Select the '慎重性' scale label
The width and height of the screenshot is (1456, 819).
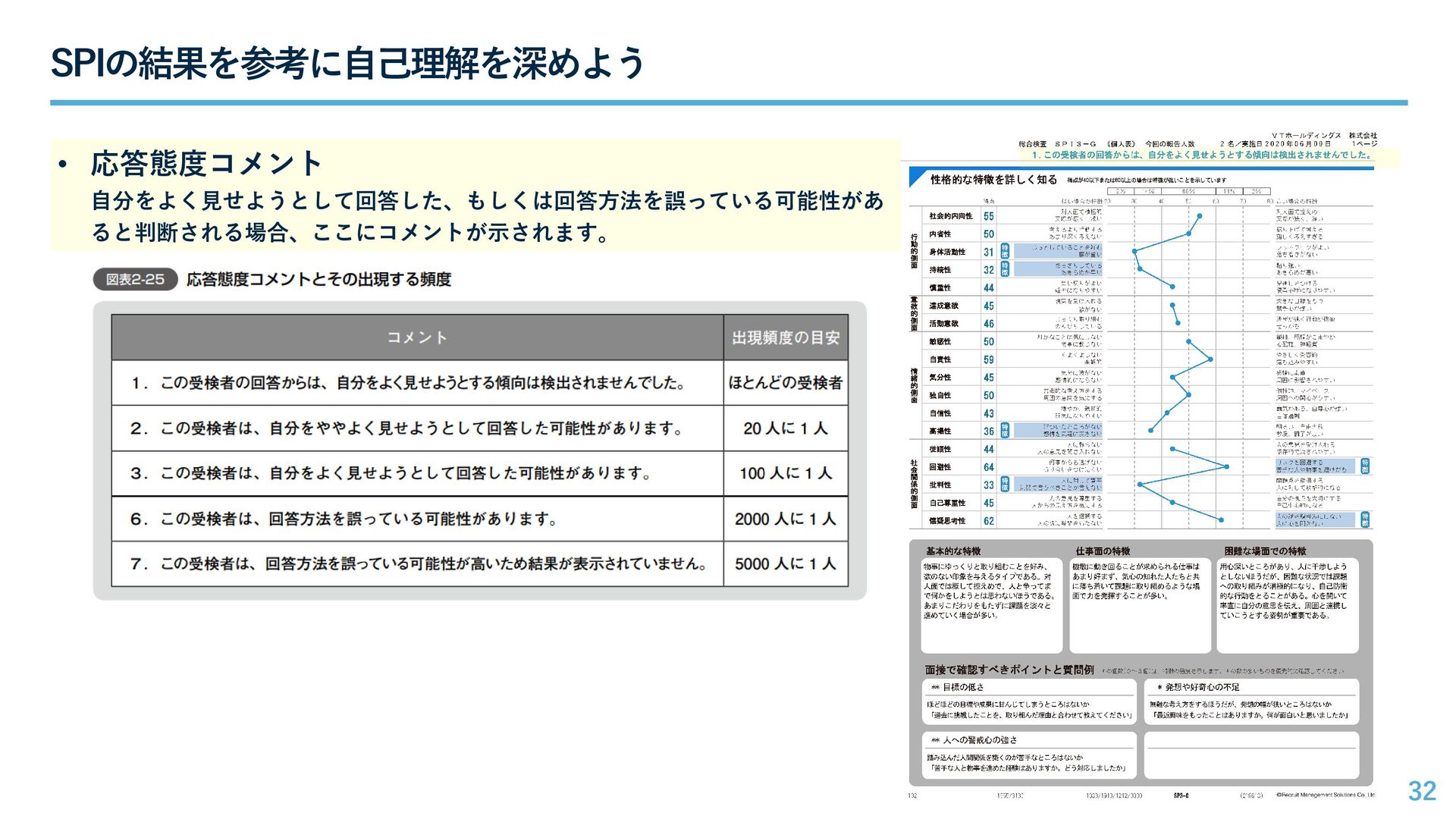pos(940,288)
